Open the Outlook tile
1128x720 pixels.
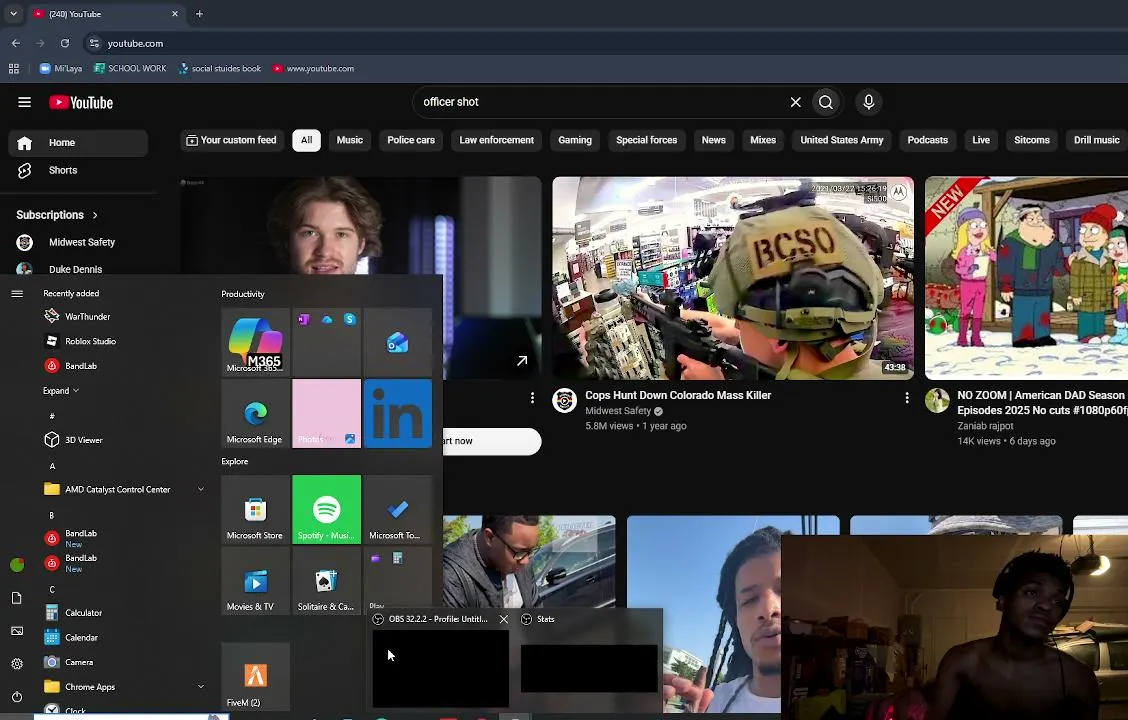point(398,342)
